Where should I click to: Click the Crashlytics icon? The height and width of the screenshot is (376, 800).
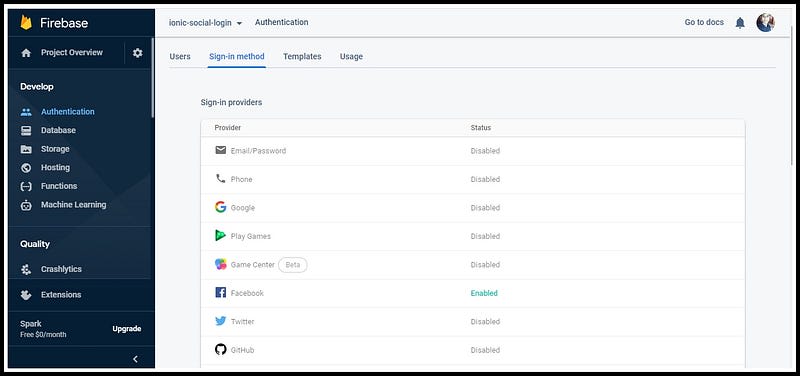[26, 269]
